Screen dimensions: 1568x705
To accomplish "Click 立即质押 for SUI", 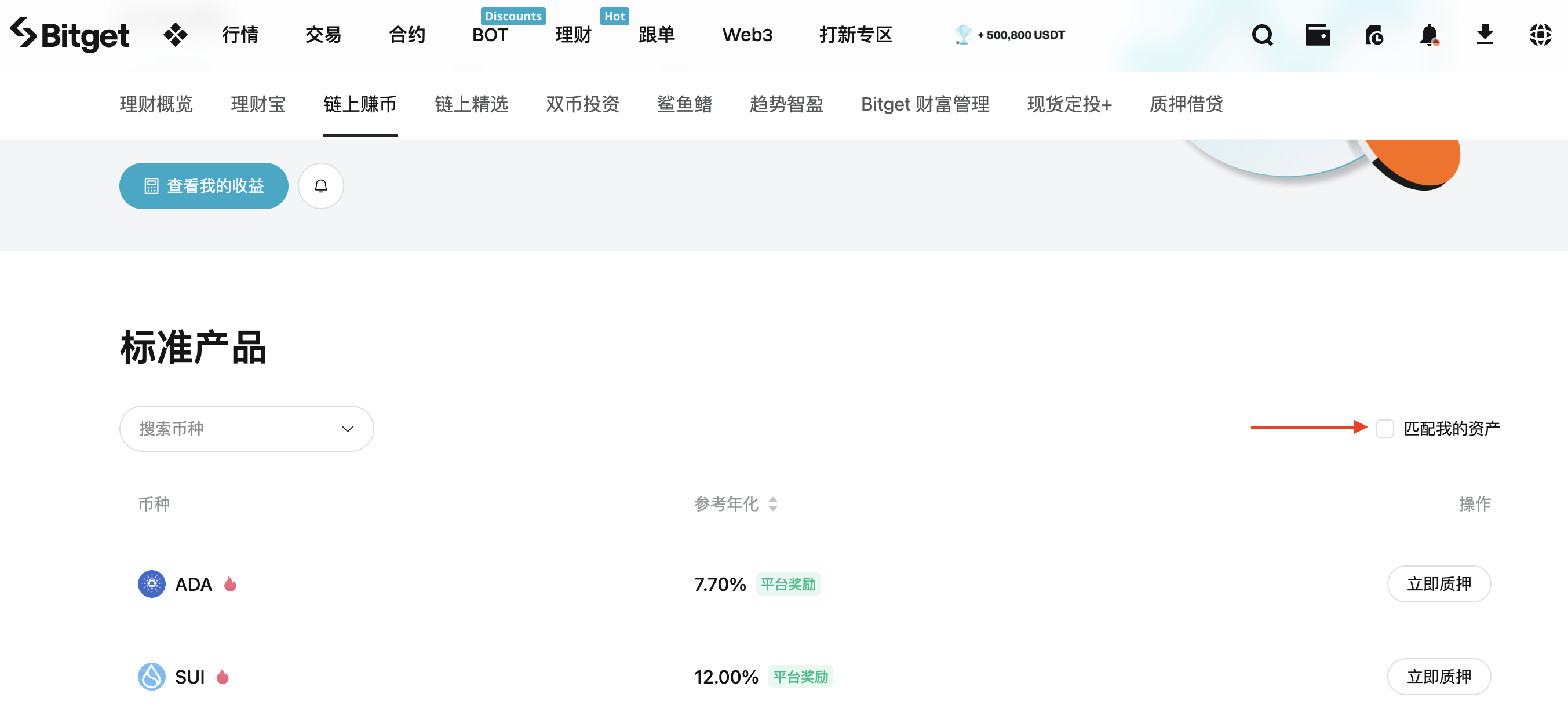I will click(1439, 676).
